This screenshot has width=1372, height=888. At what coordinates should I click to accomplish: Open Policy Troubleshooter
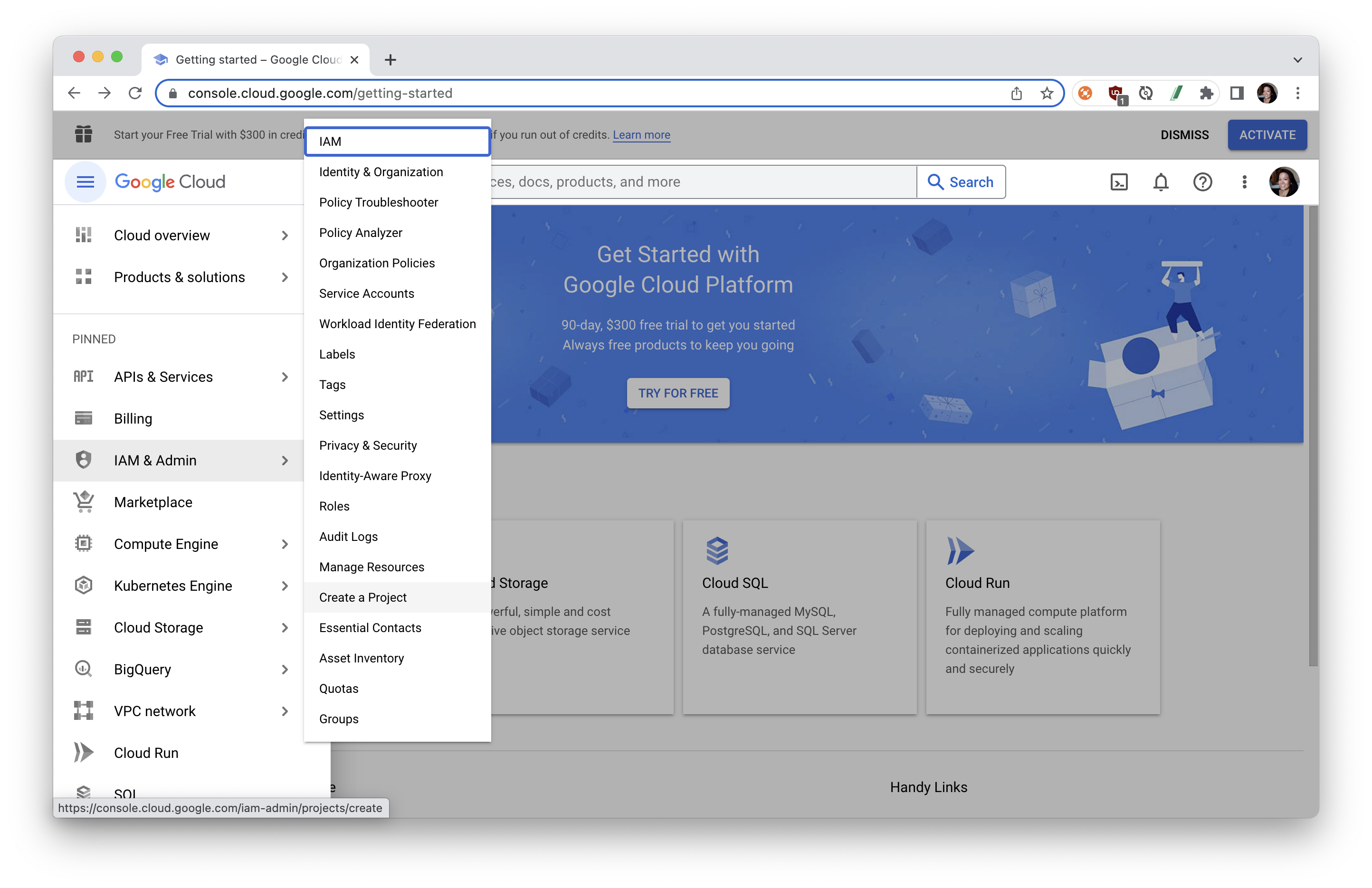(x=397, y=202)
